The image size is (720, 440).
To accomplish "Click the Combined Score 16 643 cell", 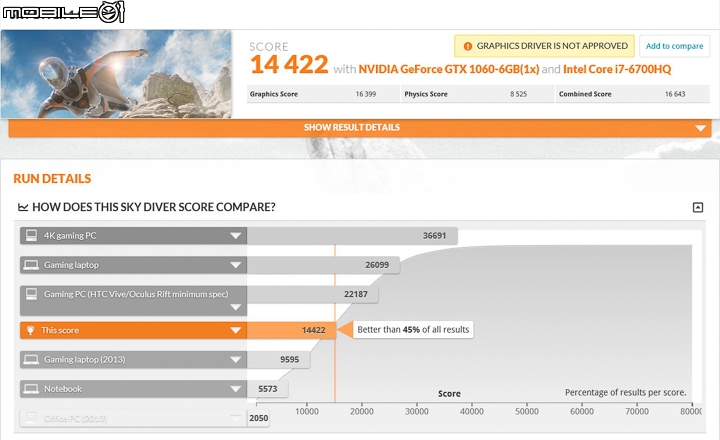I will pyautogui.click(x=633, y=94).
